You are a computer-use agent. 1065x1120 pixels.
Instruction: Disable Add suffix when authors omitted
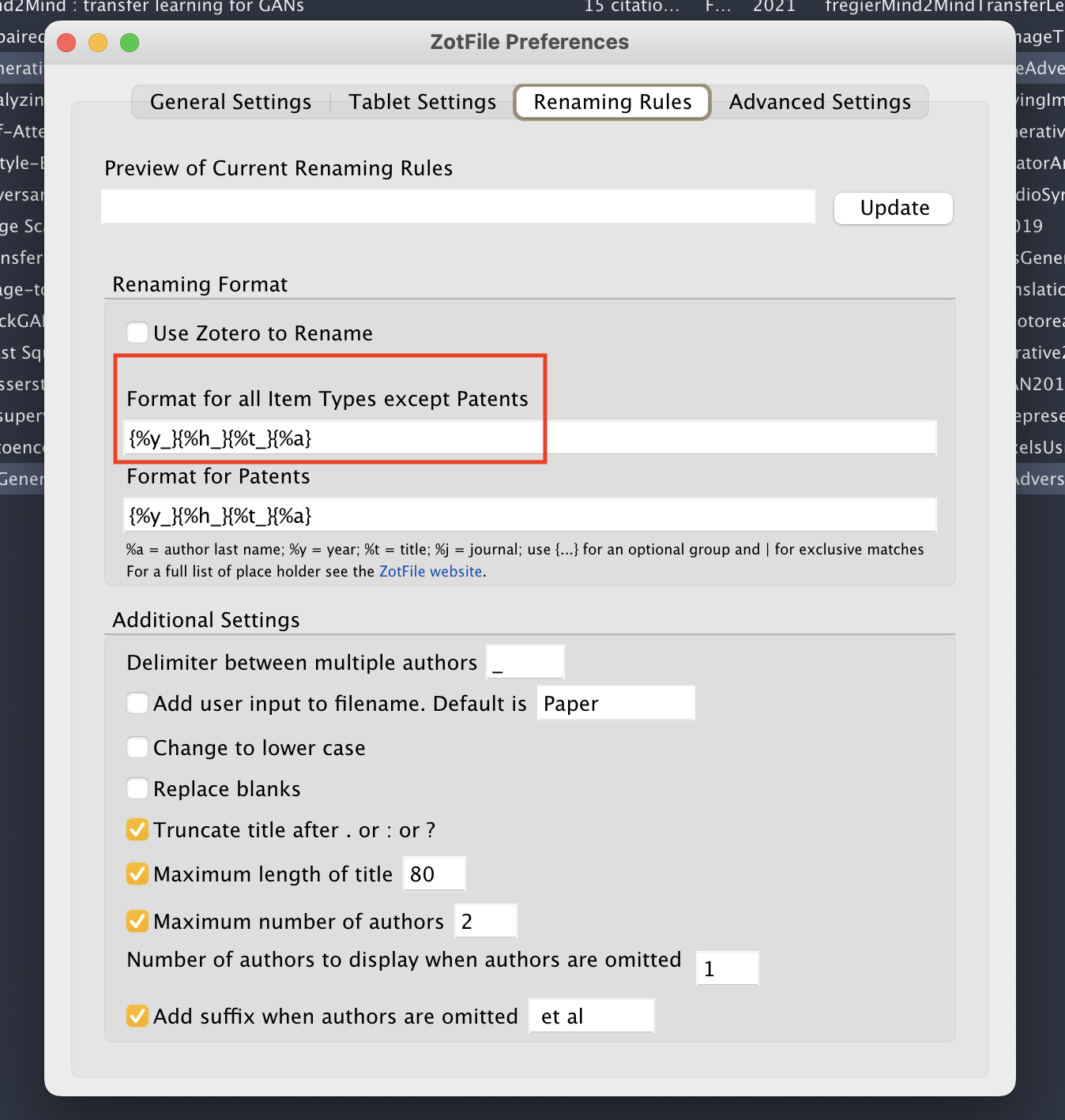pos(137,1016)
